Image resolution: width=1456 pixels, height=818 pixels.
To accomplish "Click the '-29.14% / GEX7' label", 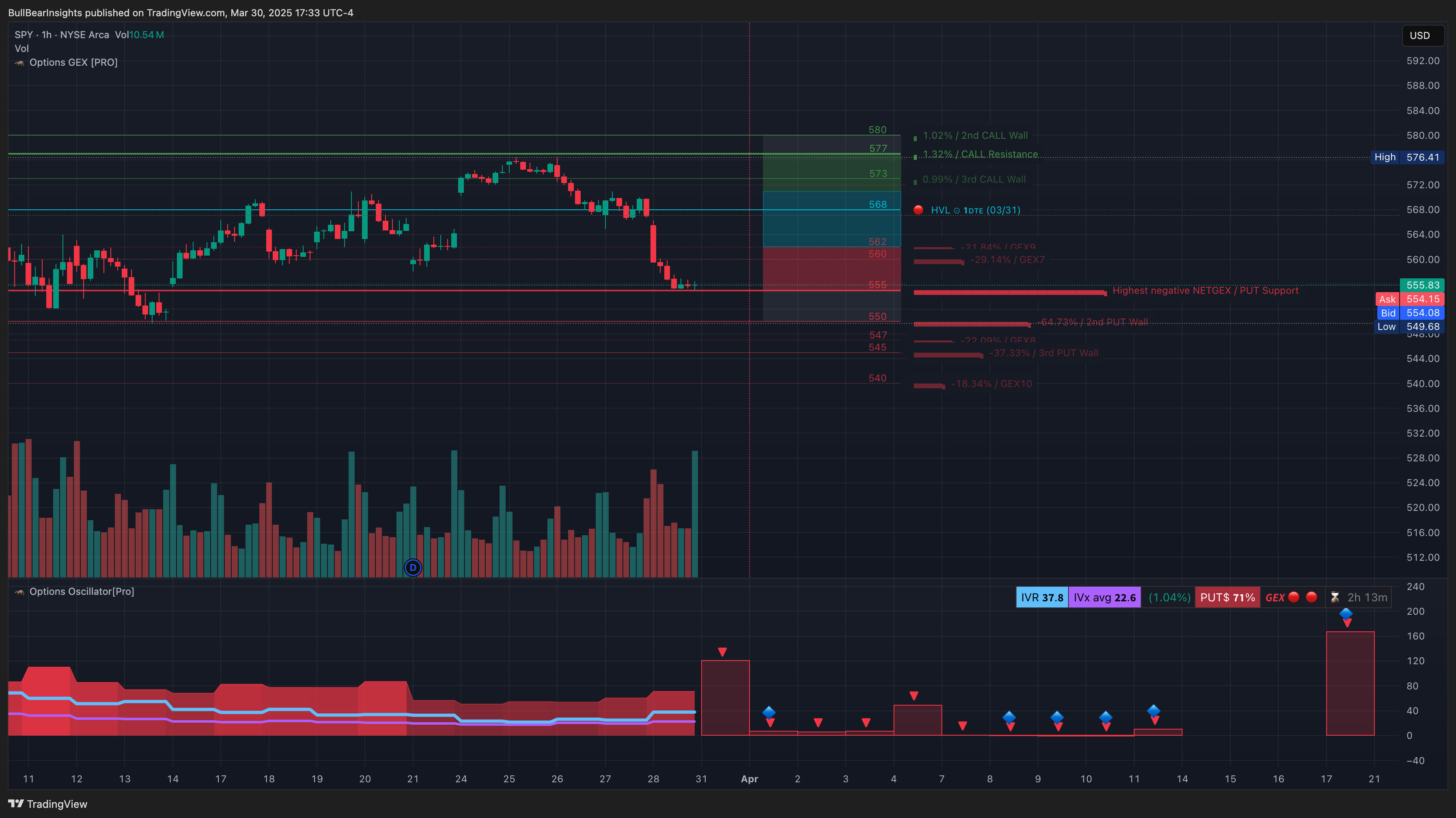I will coord(1007,260).
